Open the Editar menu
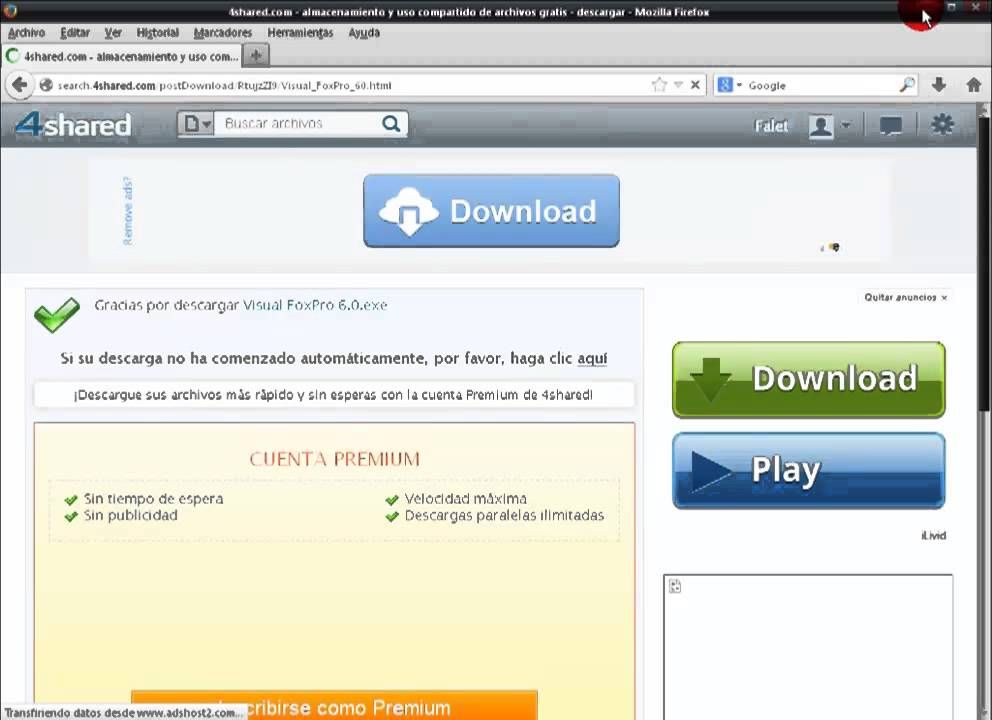 point(75,32)
